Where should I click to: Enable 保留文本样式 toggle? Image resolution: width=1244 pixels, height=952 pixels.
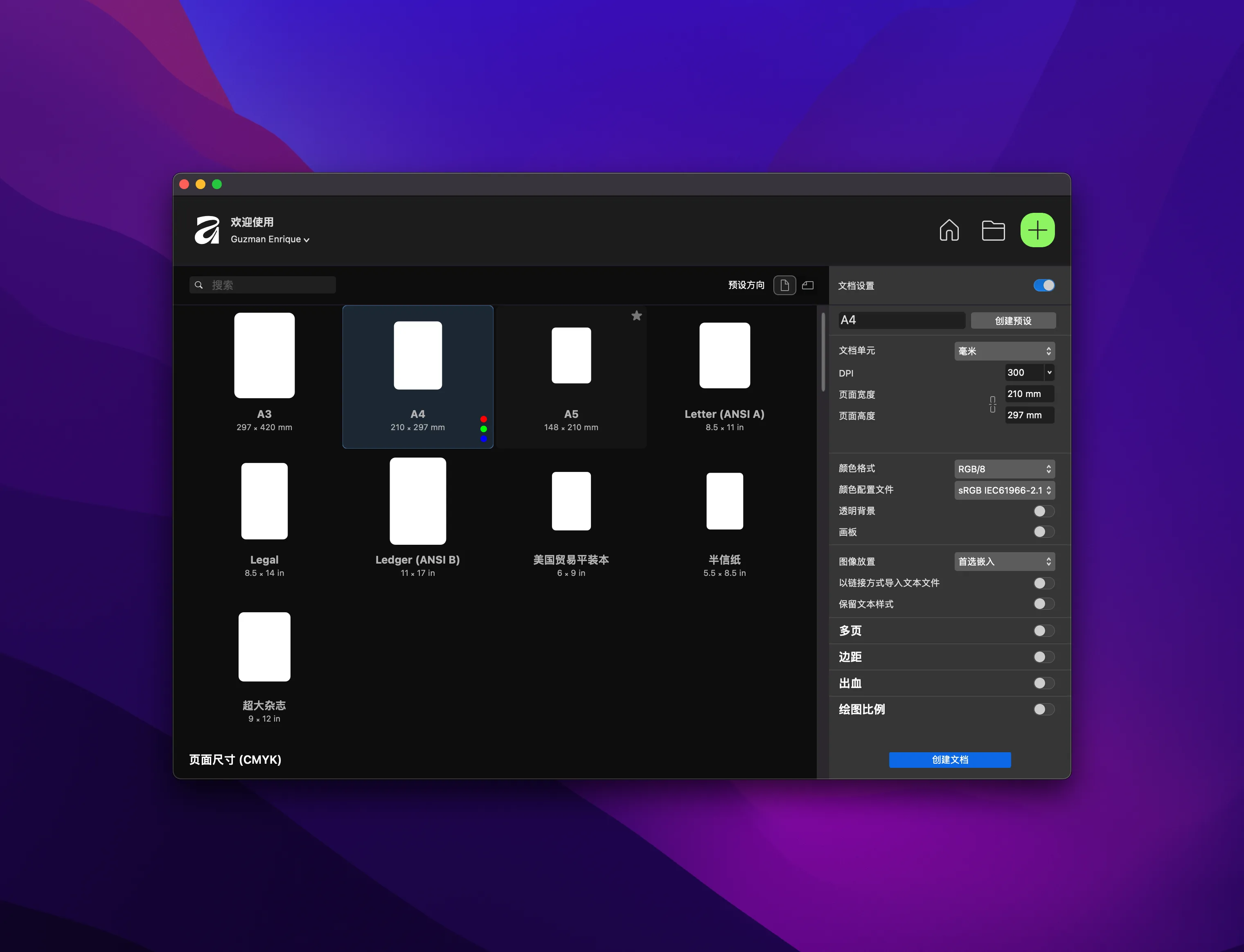(1043, 604)
